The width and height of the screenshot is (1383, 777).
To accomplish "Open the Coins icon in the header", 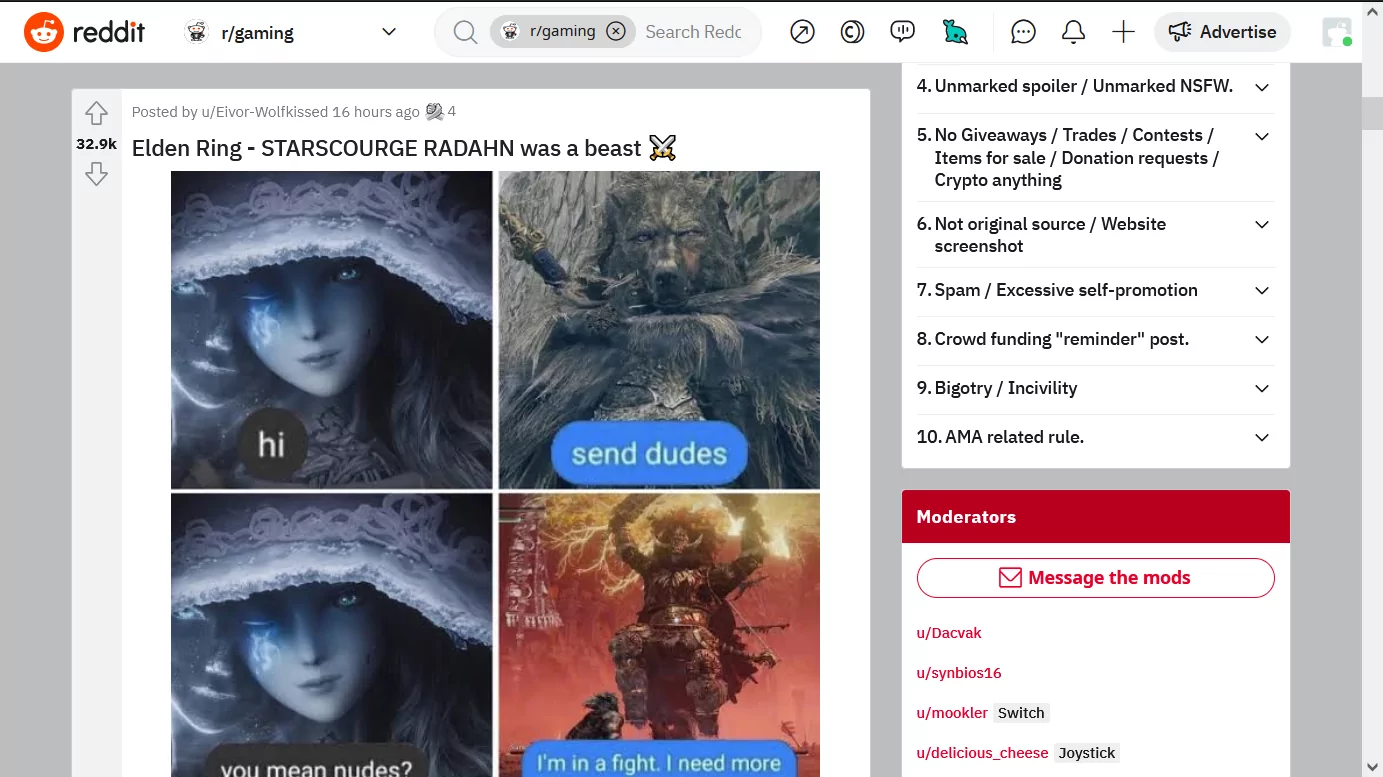I will point(852,32).
